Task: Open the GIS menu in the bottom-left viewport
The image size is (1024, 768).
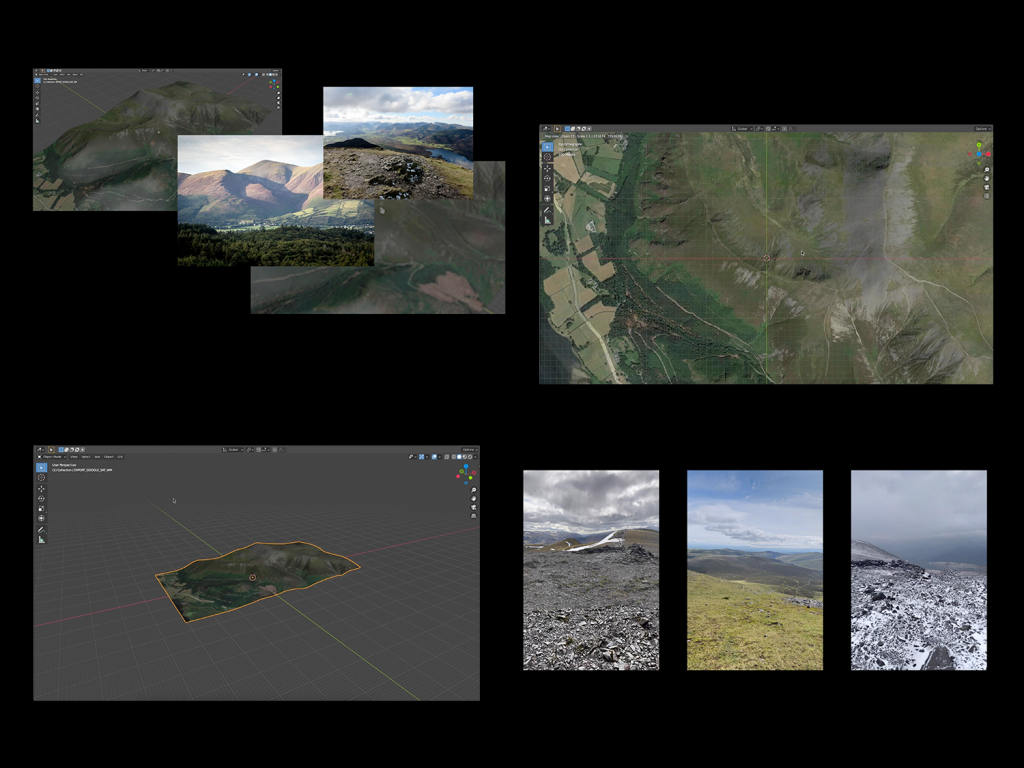Action: [x=120, y=457]
